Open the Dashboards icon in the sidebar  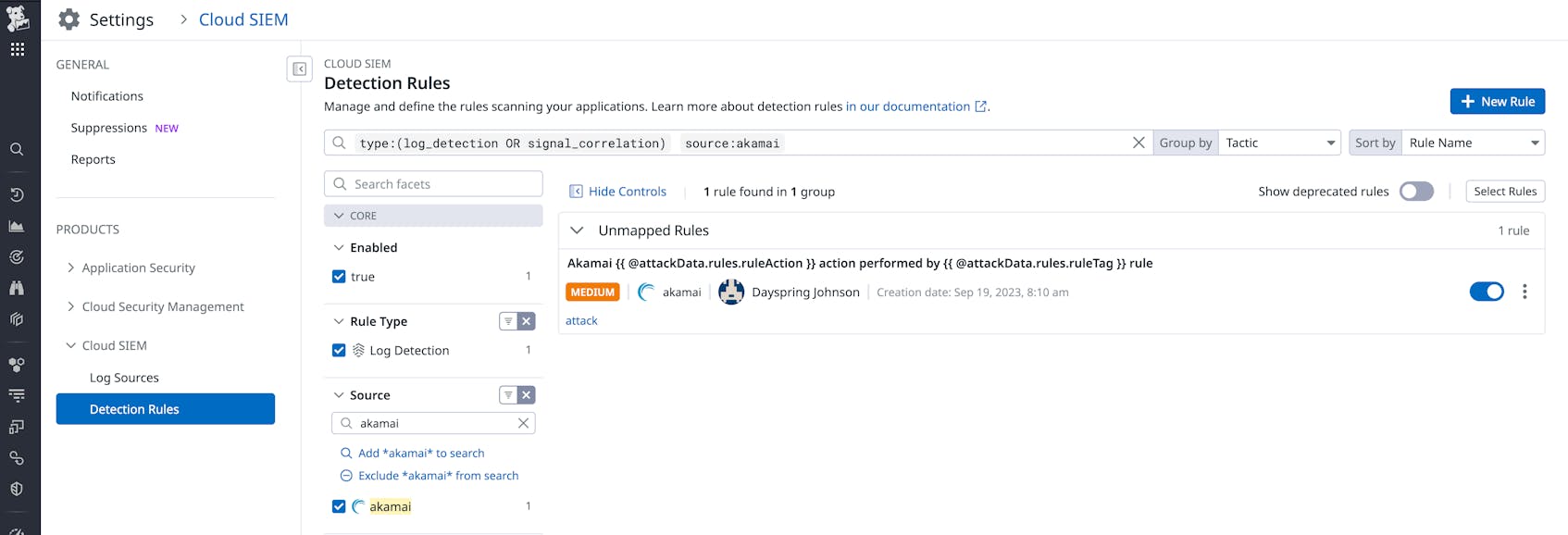click(x=17, y=225)
